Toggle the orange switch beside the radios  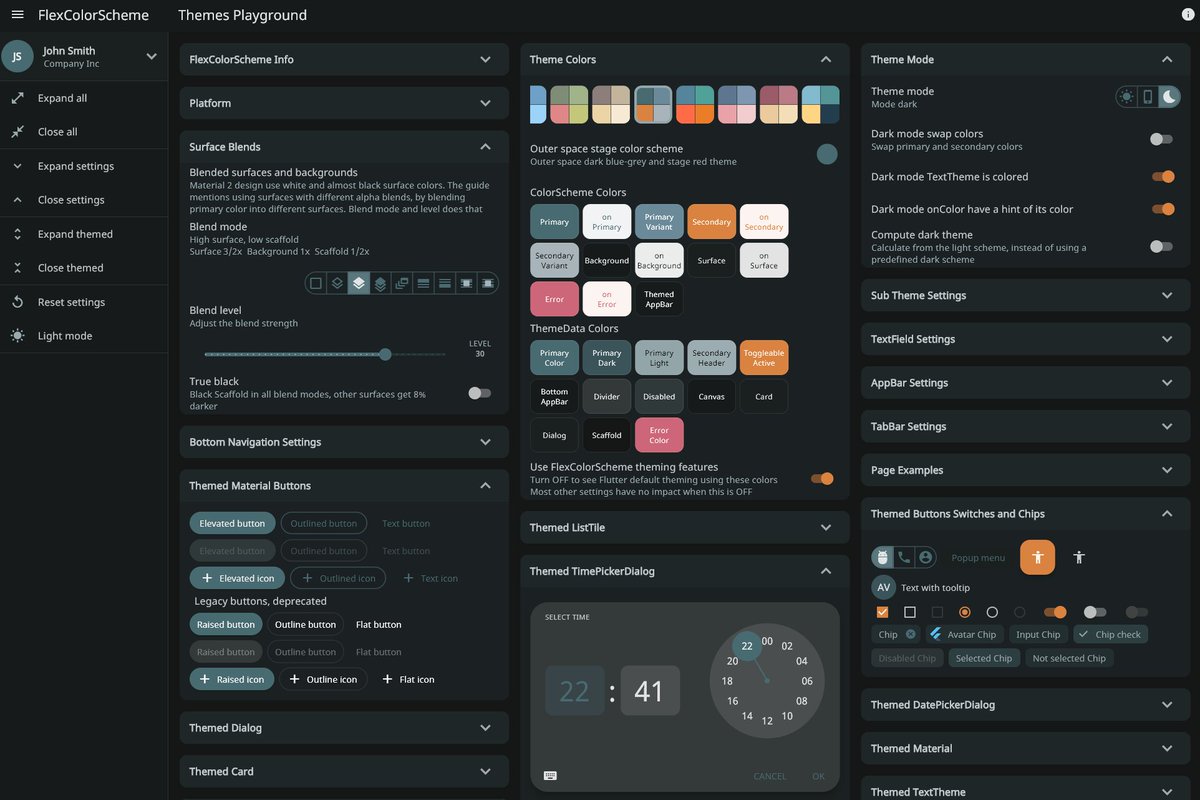[1055, 612]
